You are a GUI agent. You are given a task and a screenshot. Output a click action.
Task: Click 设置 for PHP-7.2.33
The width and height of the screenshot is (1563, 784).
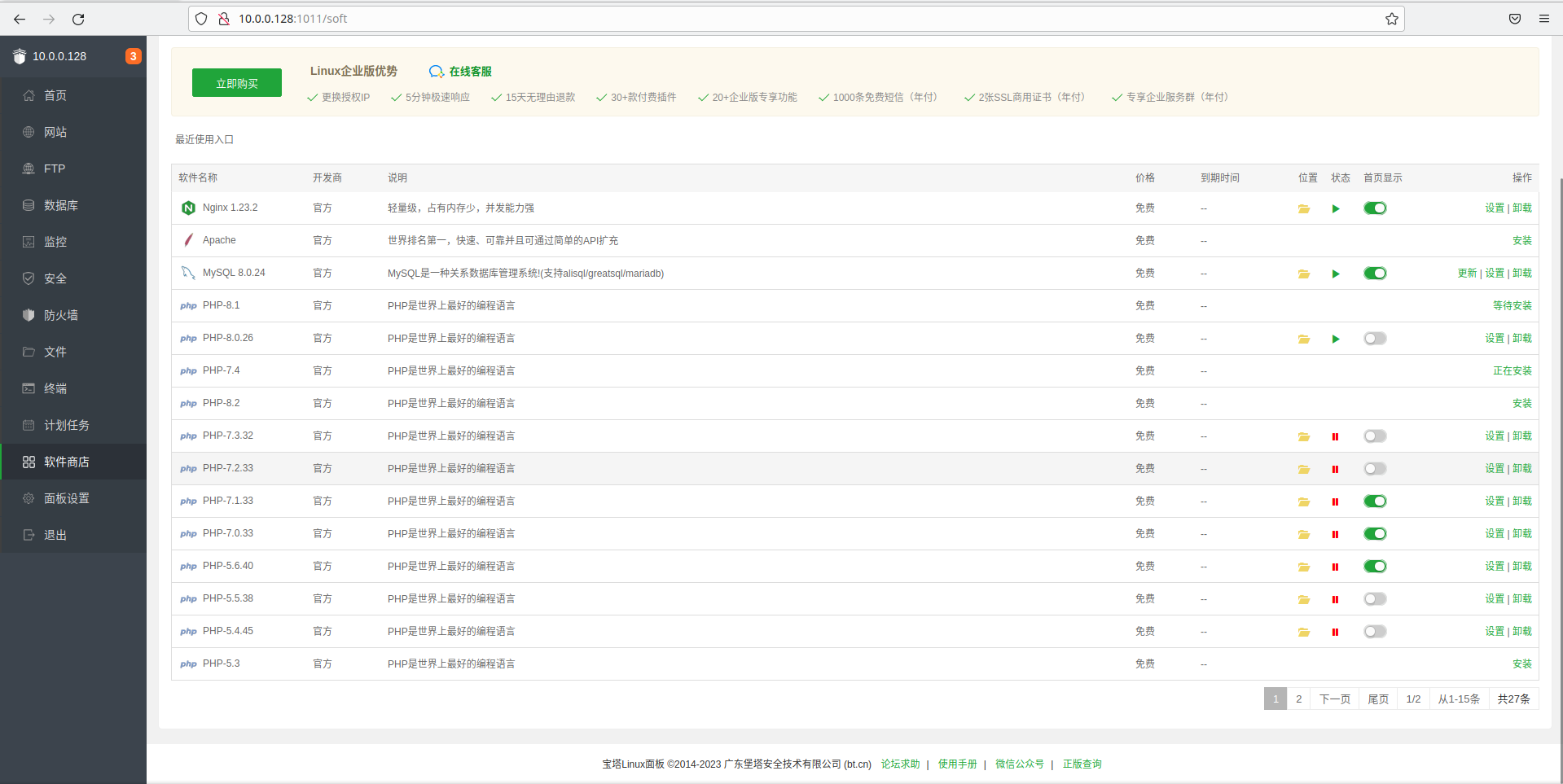(x=1495, y=469)
